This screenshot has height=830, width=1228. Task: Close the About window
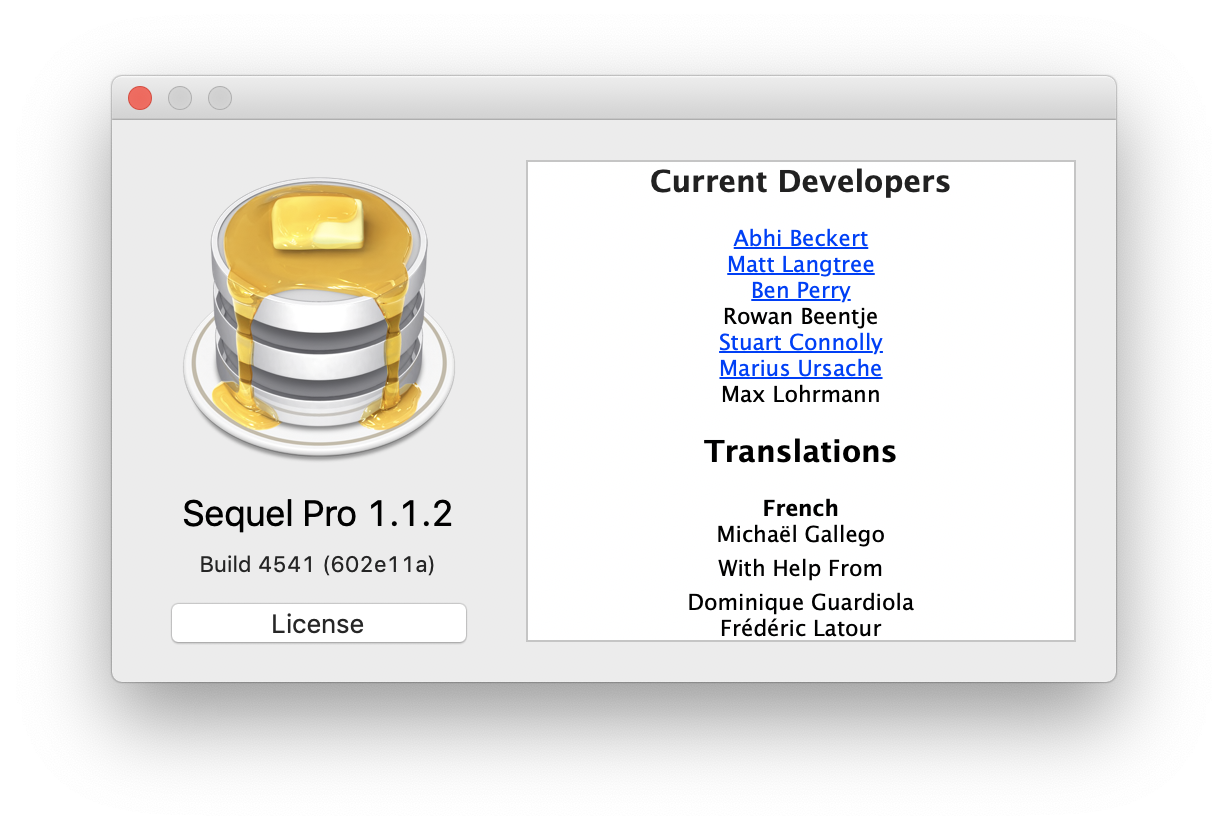point(139,97)
